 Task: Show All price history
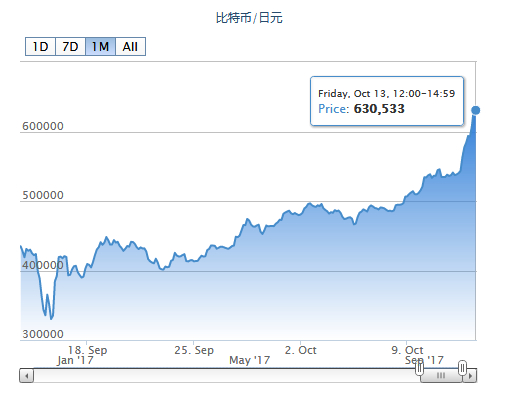click(x=130, y=47)
